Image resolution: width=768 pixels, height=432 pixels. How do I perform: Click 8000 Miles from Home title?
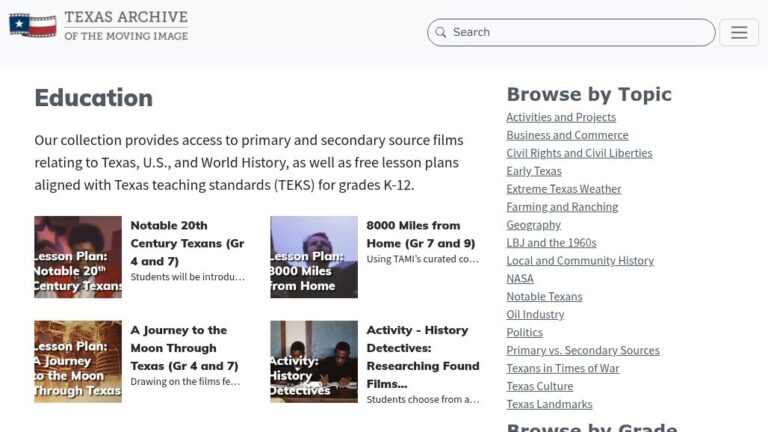421,235
